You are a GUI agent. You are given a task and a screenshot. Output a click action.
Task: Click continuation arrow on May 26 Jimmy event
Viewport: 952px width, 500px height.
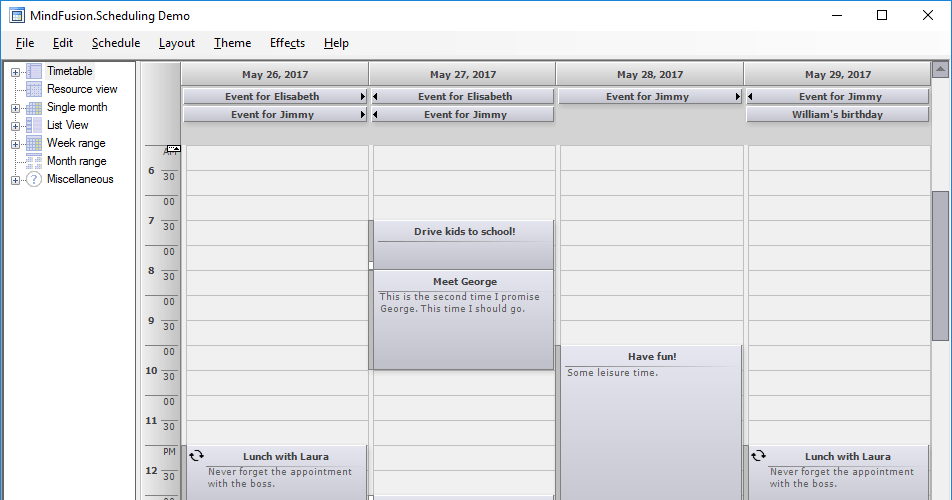click(x=362, y=115)
